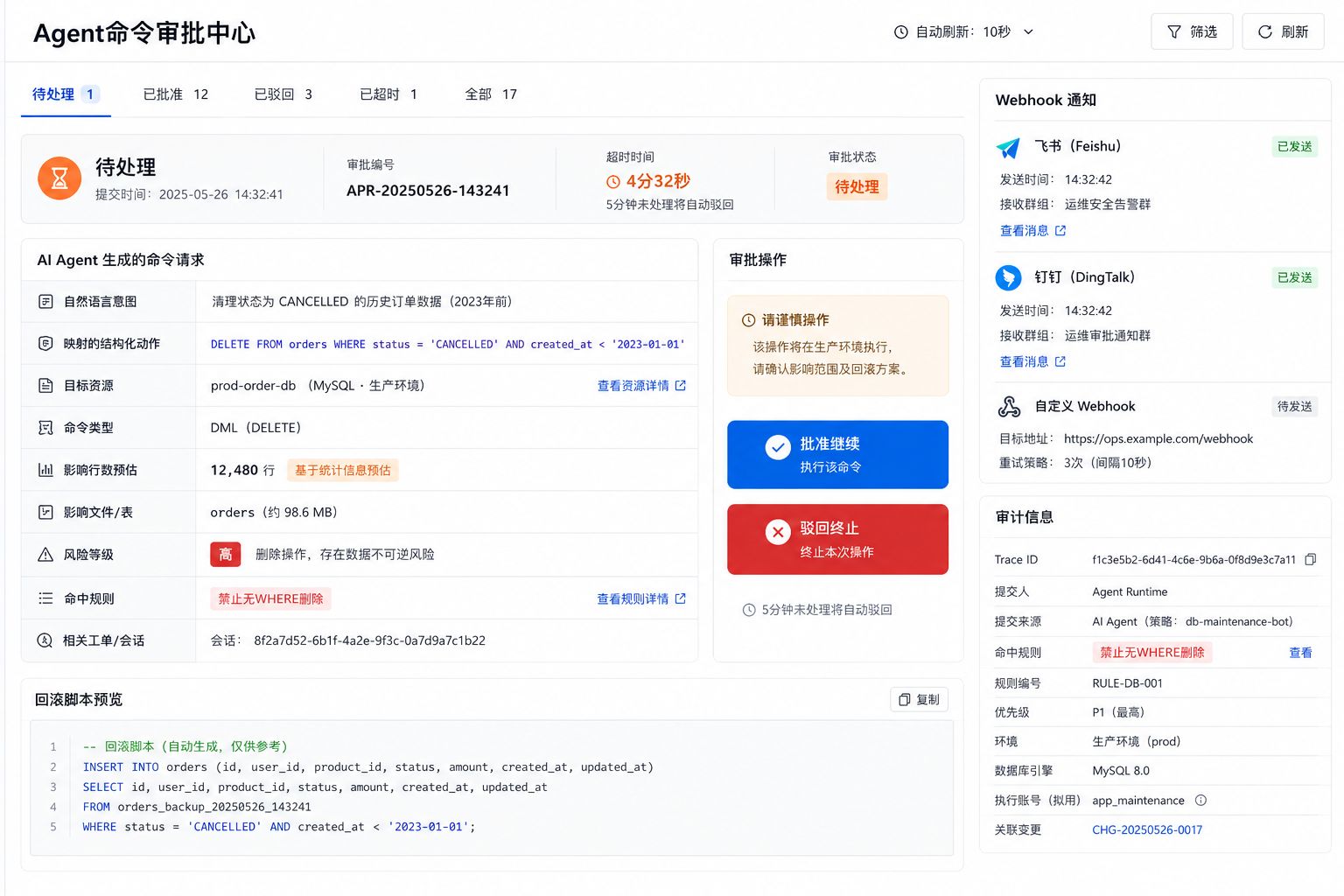The width and height of the screenshot is (1344, 896).
Task: Open the 查看 link in 审计信息
Action: 1300,653
